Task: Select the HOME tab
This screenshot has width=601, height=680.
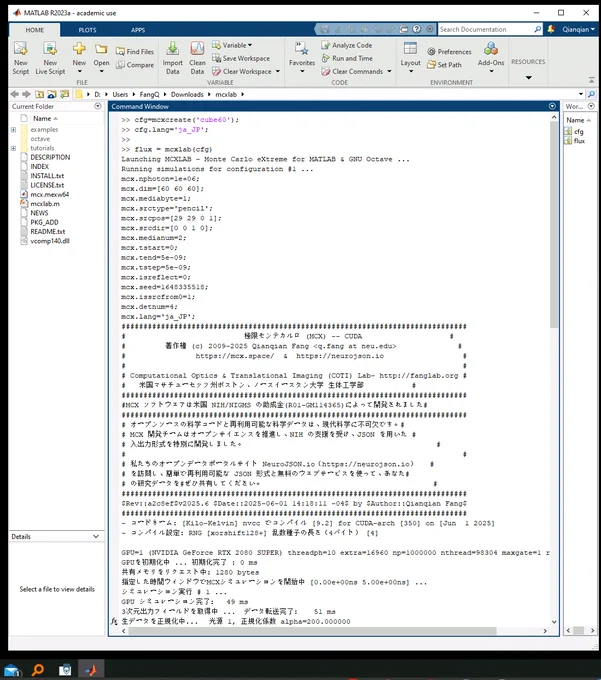Action: click(34, 30)
